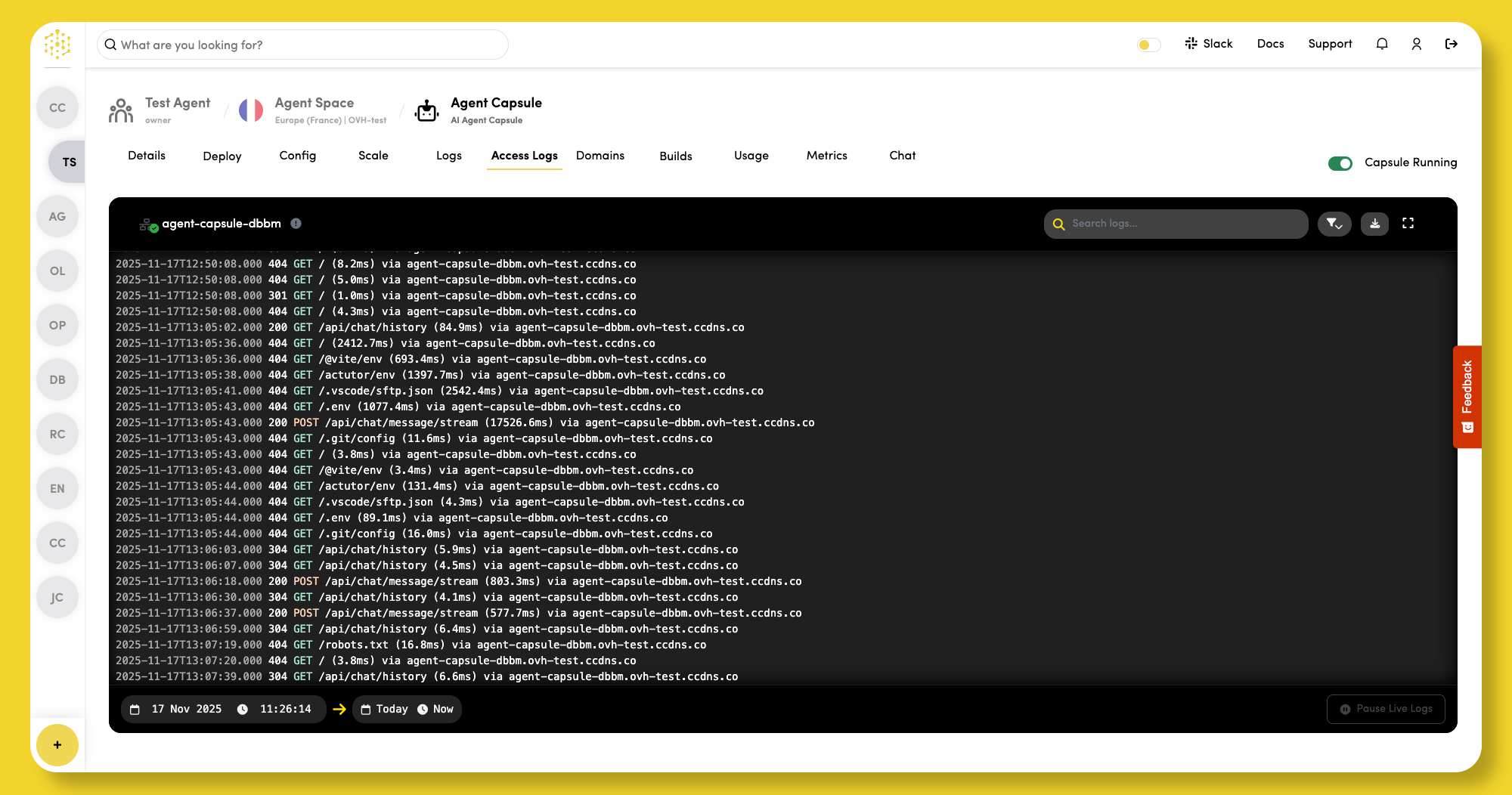Toggle live log streaming with Pause Live Logs
1512x795 pixels.
click(x=1386, y=709)
